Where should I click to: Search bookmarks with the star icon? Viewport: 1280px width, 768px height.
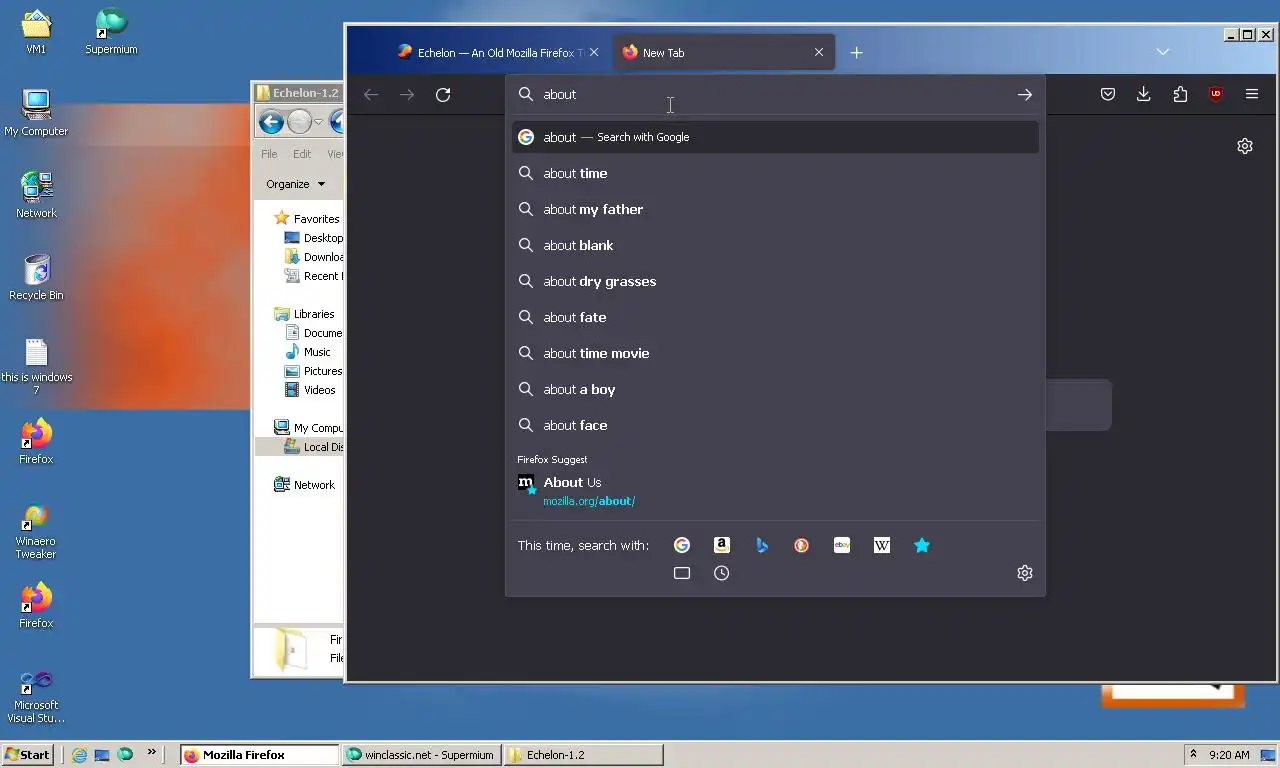pyautogui.click(x=922, y=545)
